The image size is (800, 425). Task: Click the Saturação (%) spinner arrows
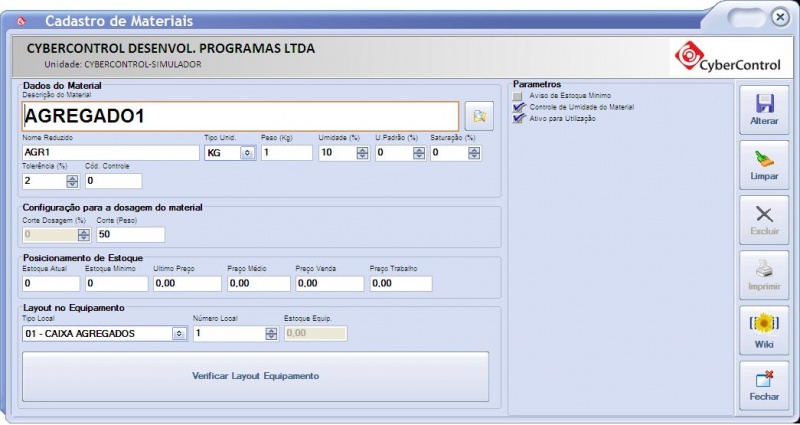tap(474, 153)
